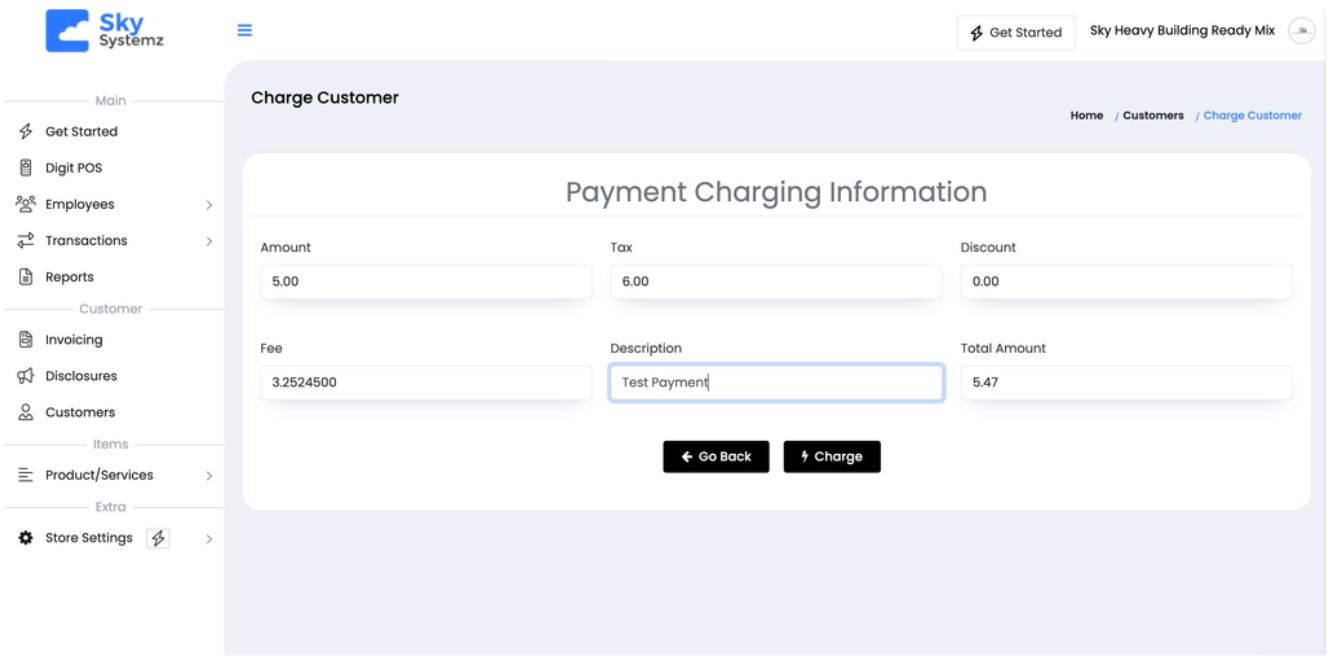This screenshot has width=1328, height=658.
Task: Expand the Transactions submenu chevron
Action: (209, 241)
